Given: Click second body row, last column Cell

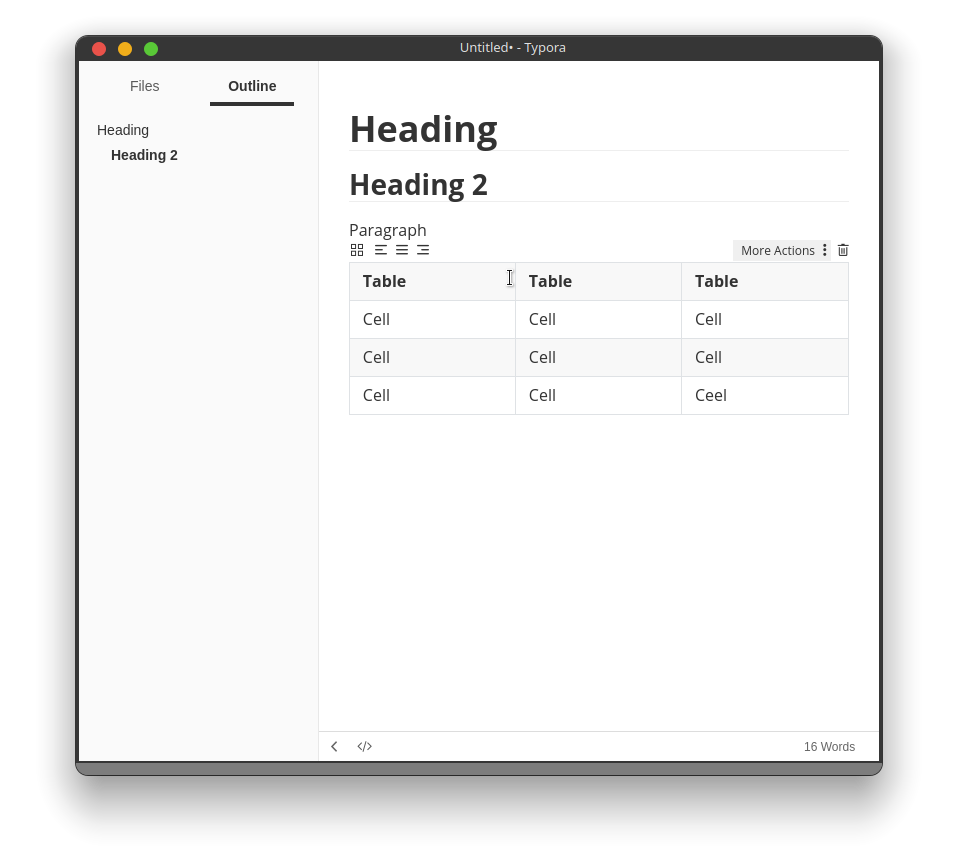Looking at the screenshot, I should 765,357.
